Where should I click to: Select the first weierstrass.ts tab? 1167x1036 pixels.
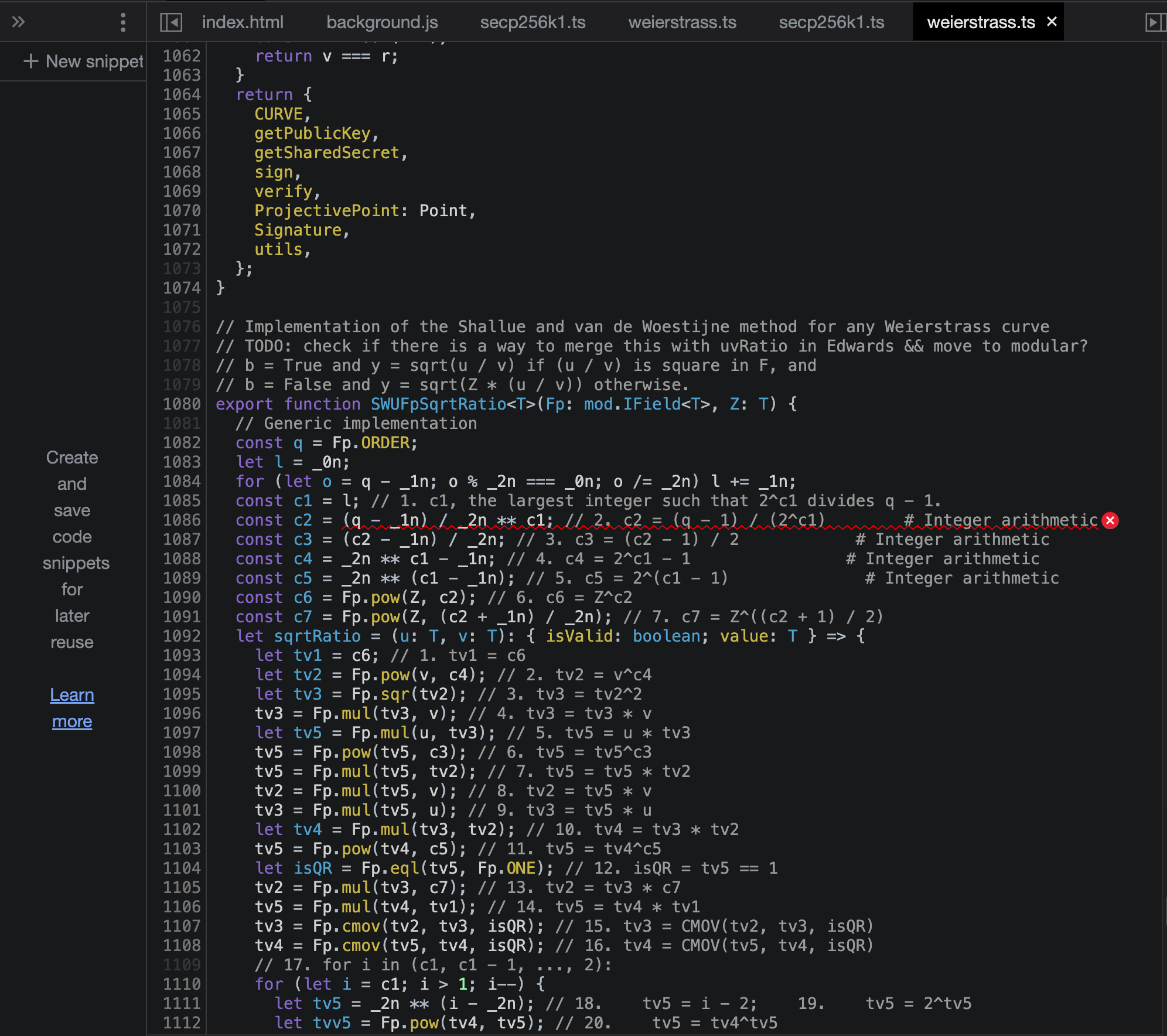(682, 22)
